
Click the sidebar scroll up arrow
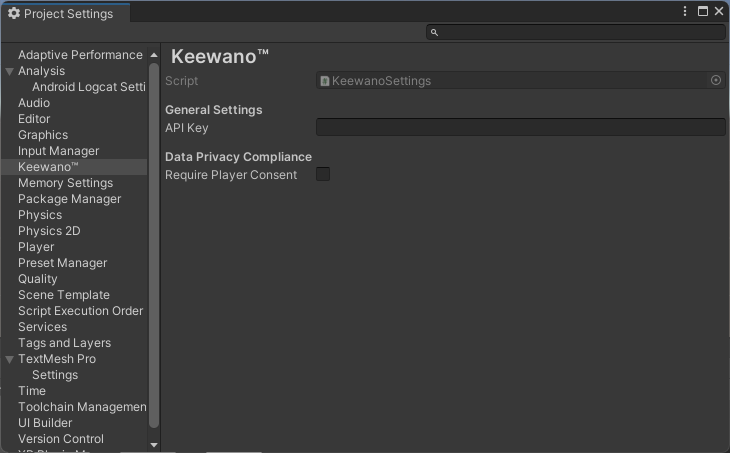click(x=154, y=55)
